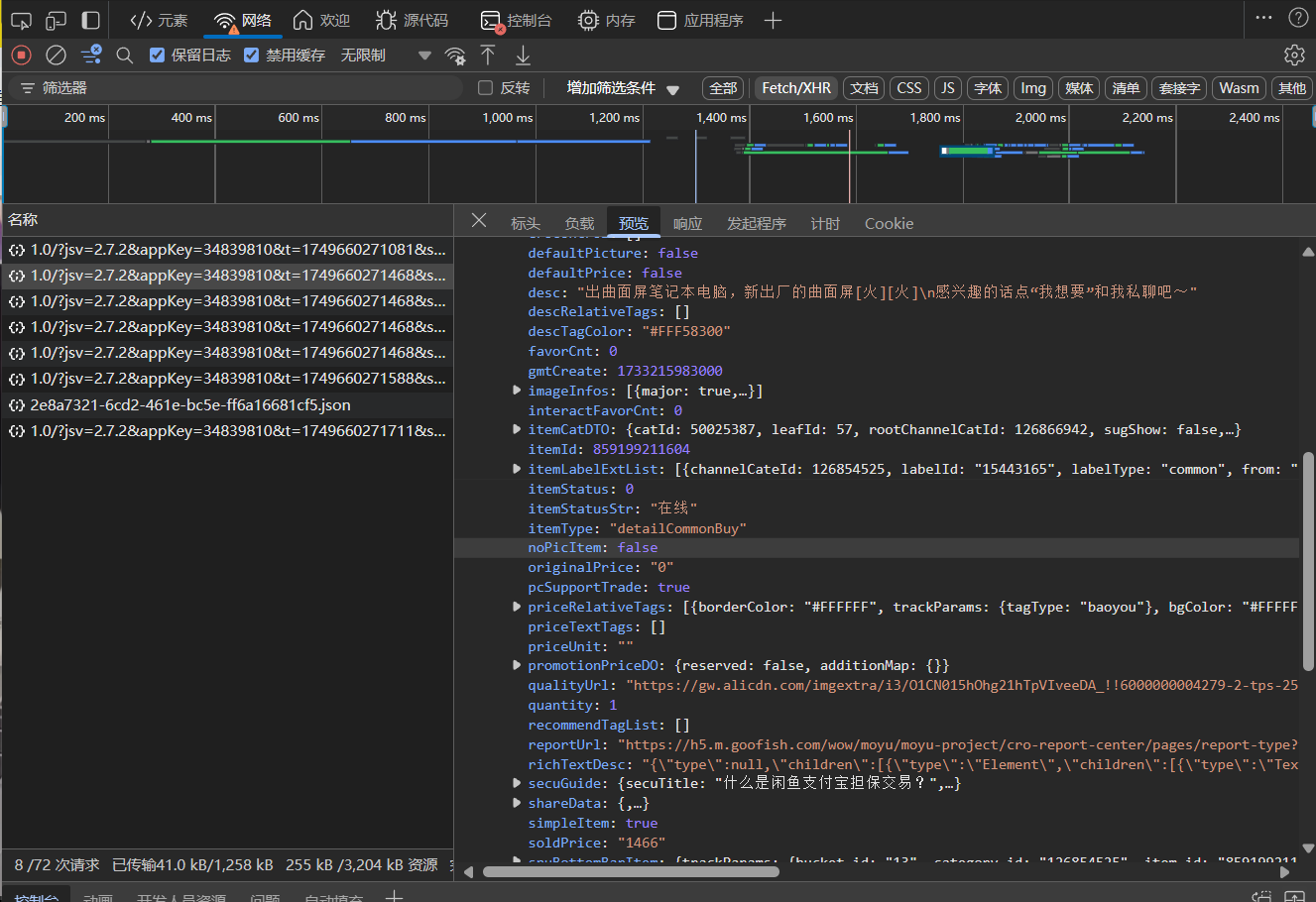1316x902 pixels.
Task: Expand the secuGuide object node
Action: pos(517,783)
